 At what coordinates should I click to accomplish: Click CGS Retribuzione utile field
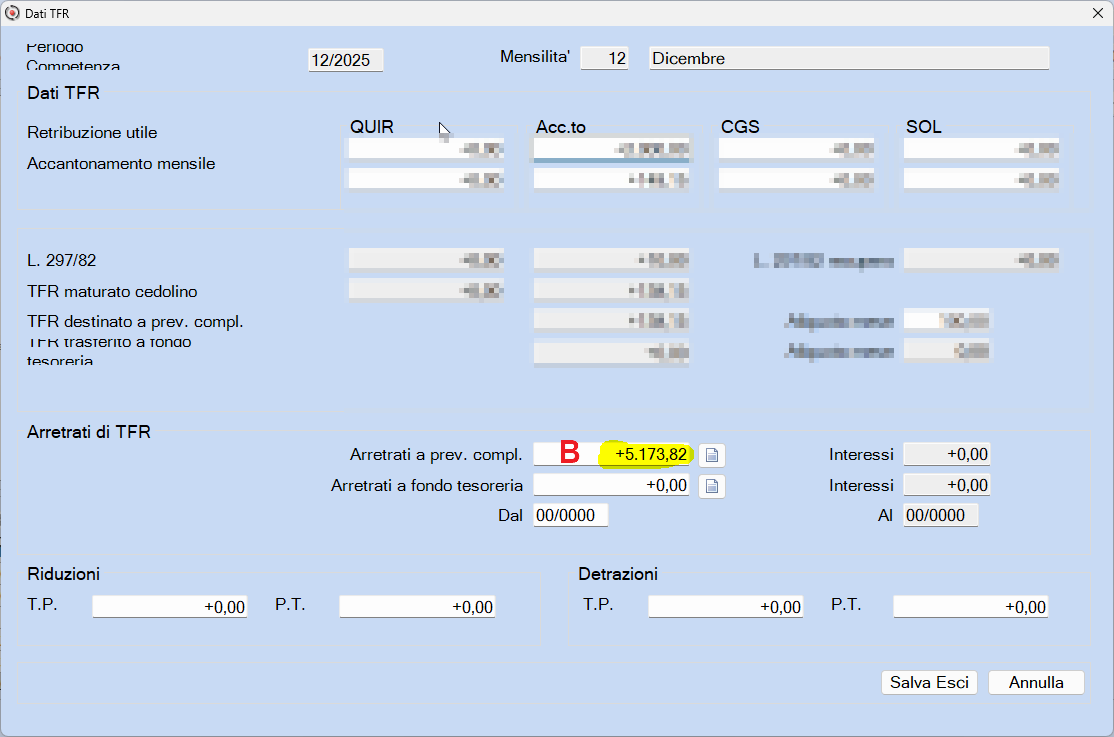[796, 149]
